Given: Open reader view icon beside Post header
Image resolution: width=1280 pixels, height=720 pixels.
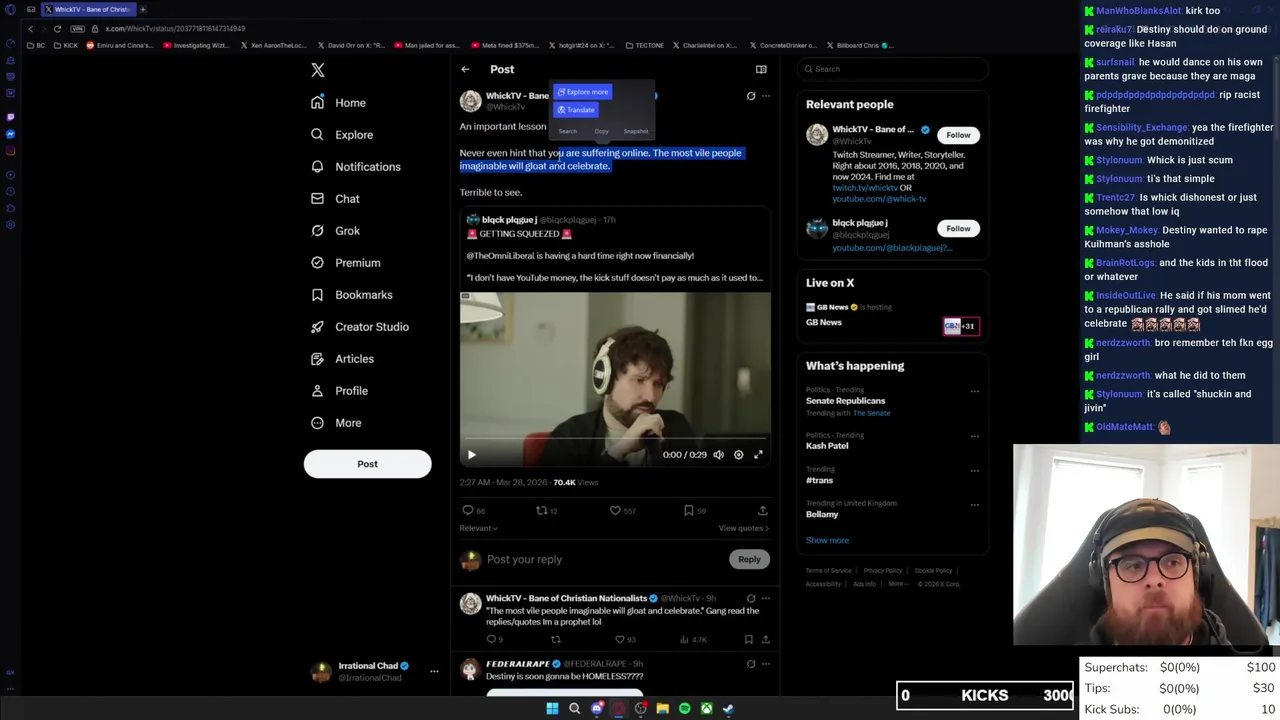Looking at the screenshot, I should coord(761,69).
